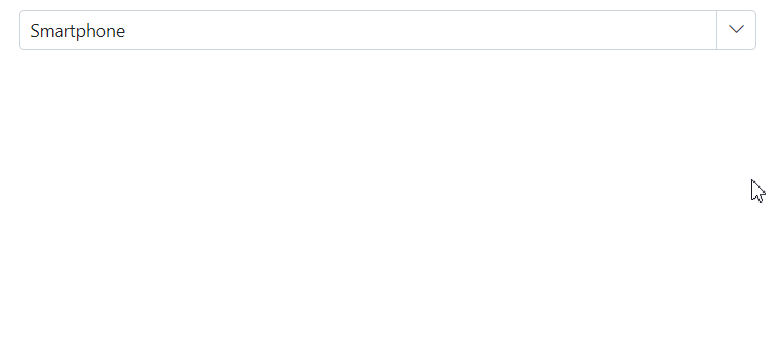
Task: Click the Smartphone combo box text field
Action: 368,30
